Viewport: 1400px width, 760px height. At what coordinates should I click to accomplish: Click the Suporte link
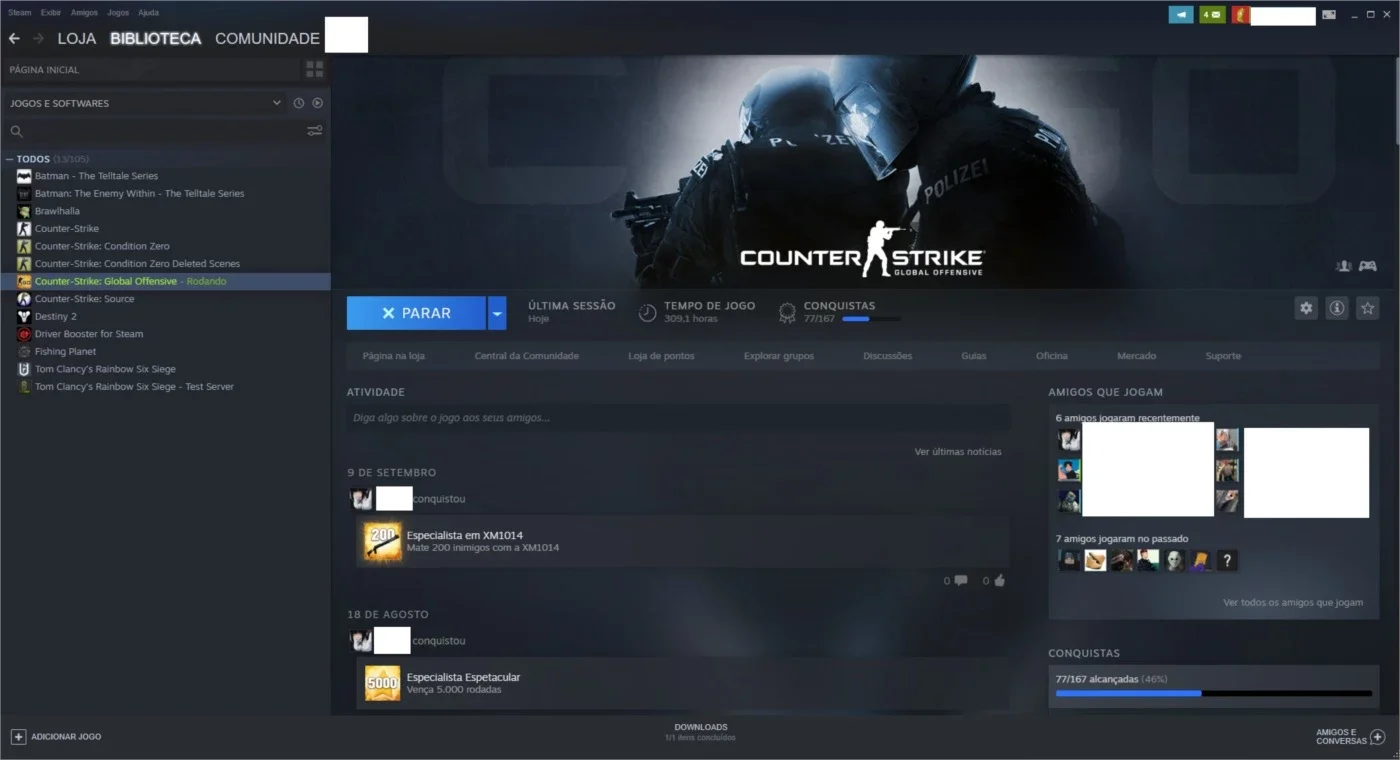click(x=1223, y=356)
